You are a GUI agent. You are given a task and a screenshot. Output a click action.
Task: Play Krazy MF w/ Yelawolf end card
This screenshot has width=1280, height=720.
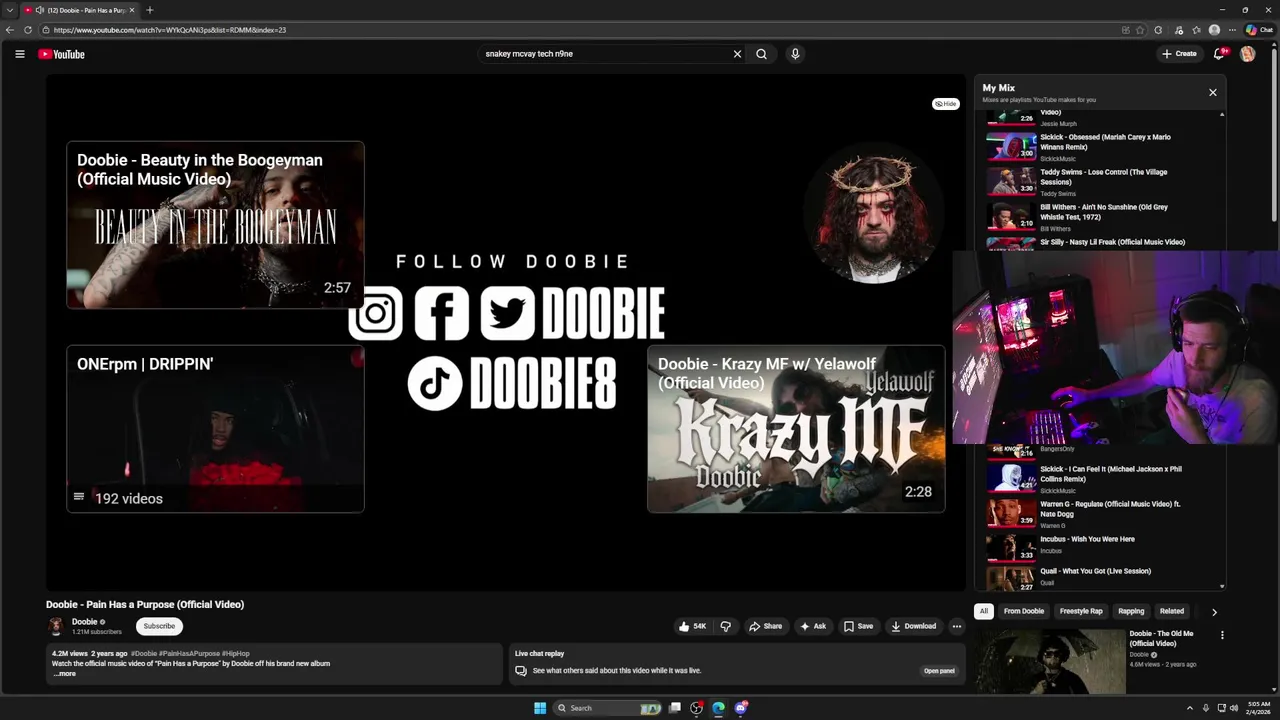pos(796,429)
